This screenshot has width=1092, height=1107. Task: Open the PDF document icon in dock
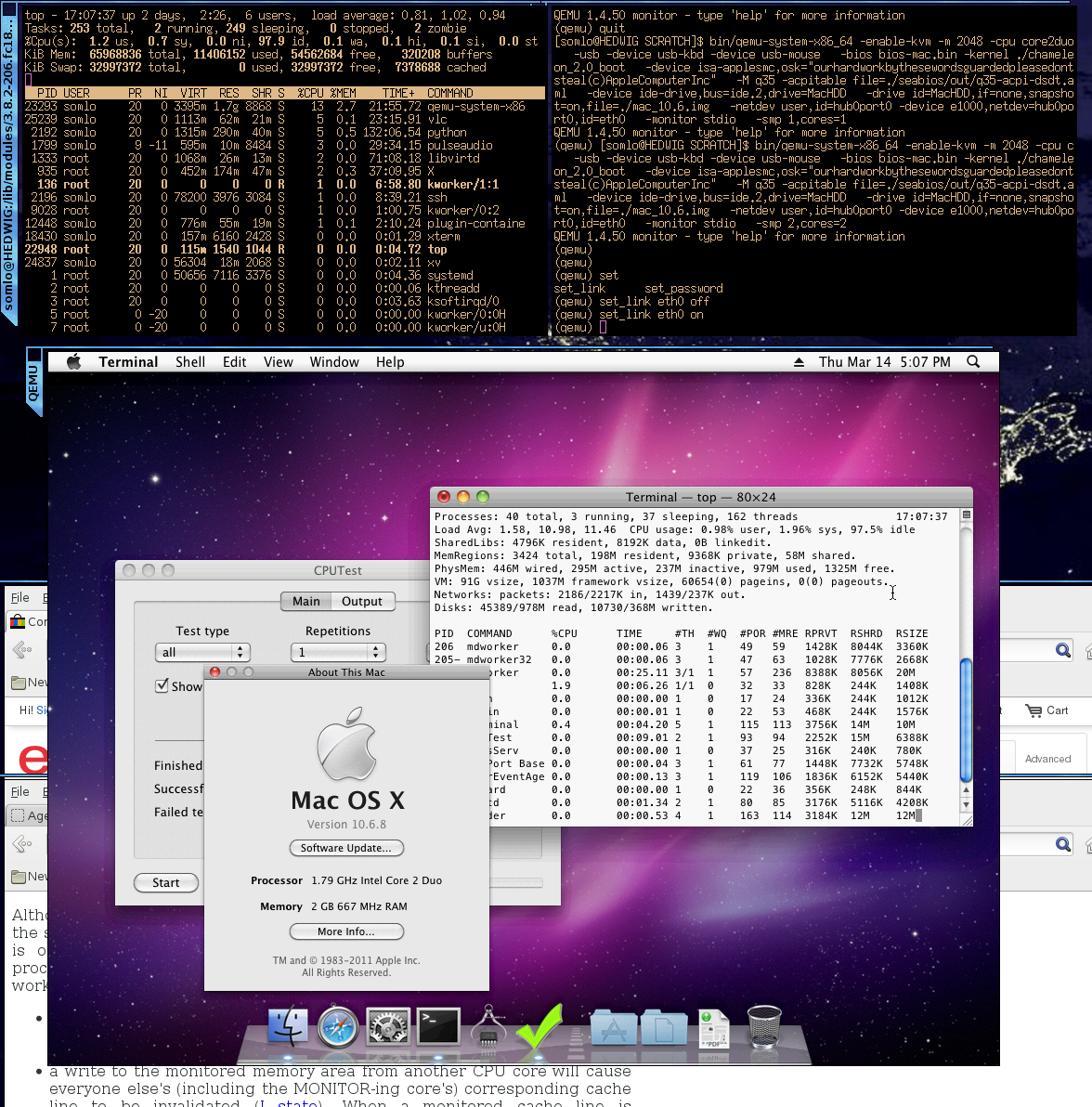pos(714,1029)
